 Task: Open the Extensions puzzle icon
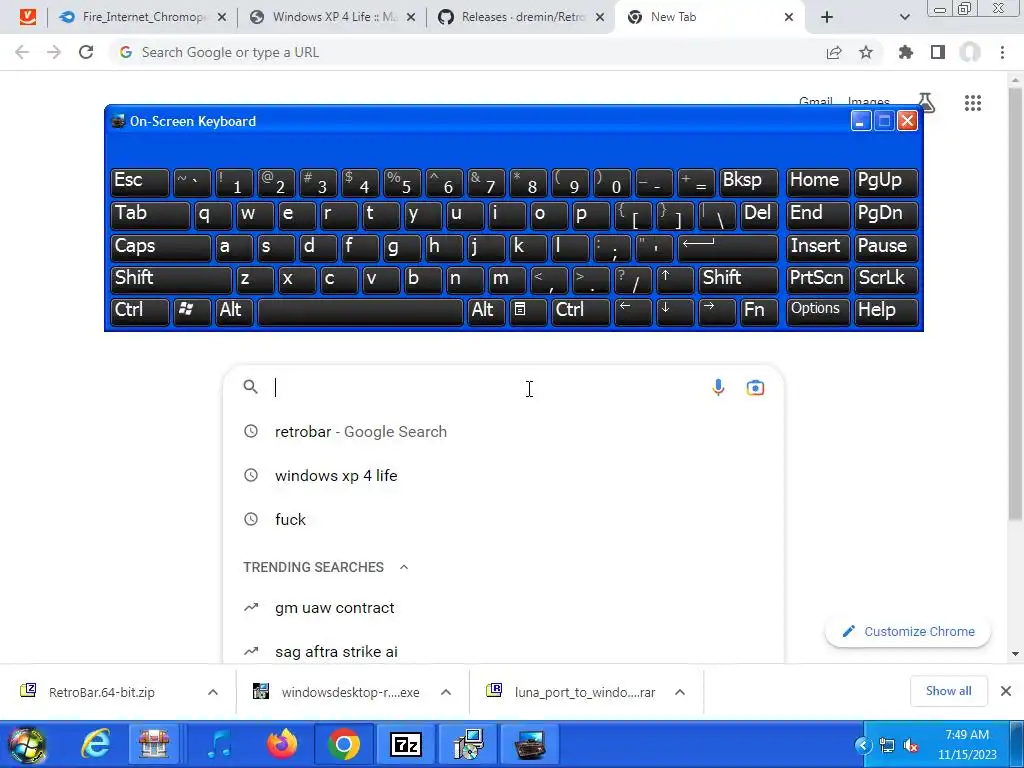tap(905, 52)
